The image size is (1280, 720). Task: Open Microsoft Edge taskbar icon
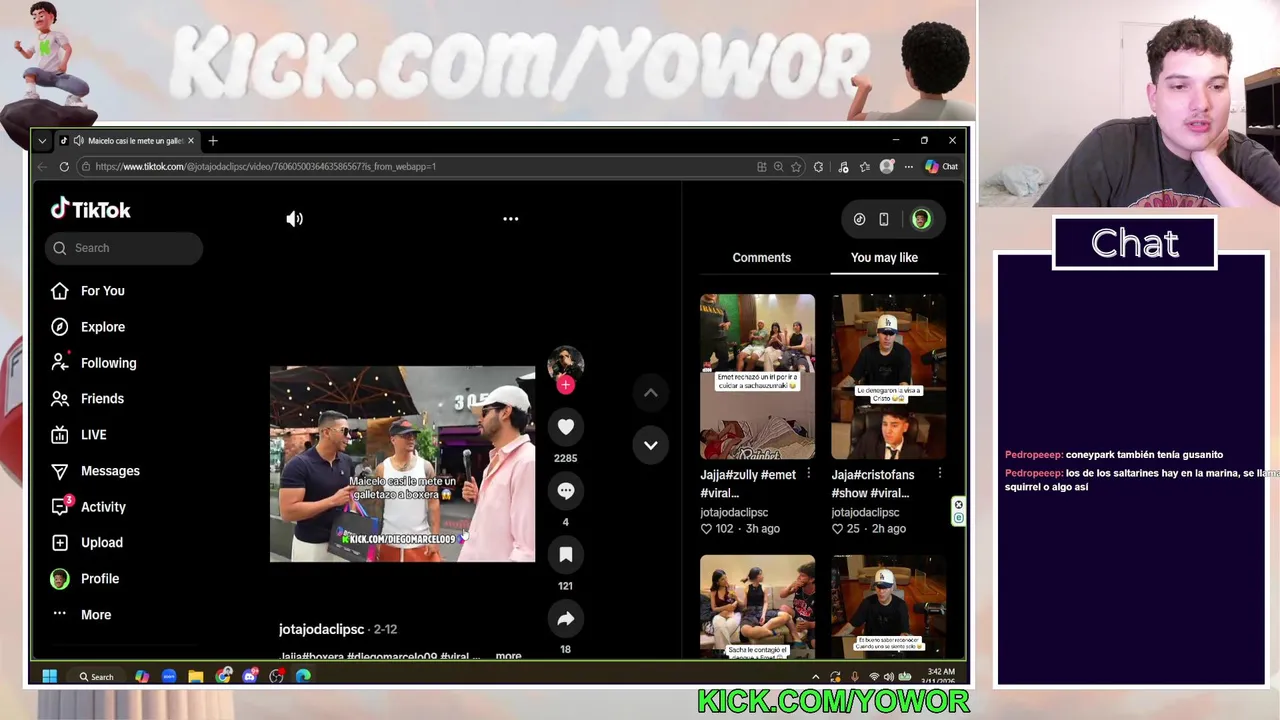303,677
